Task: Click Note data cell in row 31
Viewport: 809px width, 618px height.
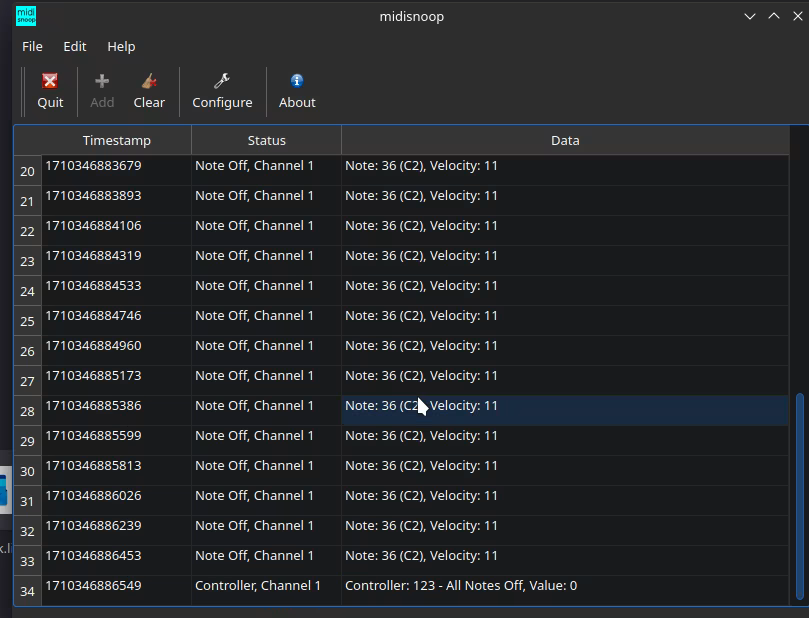Action: (x=565, y=500)
